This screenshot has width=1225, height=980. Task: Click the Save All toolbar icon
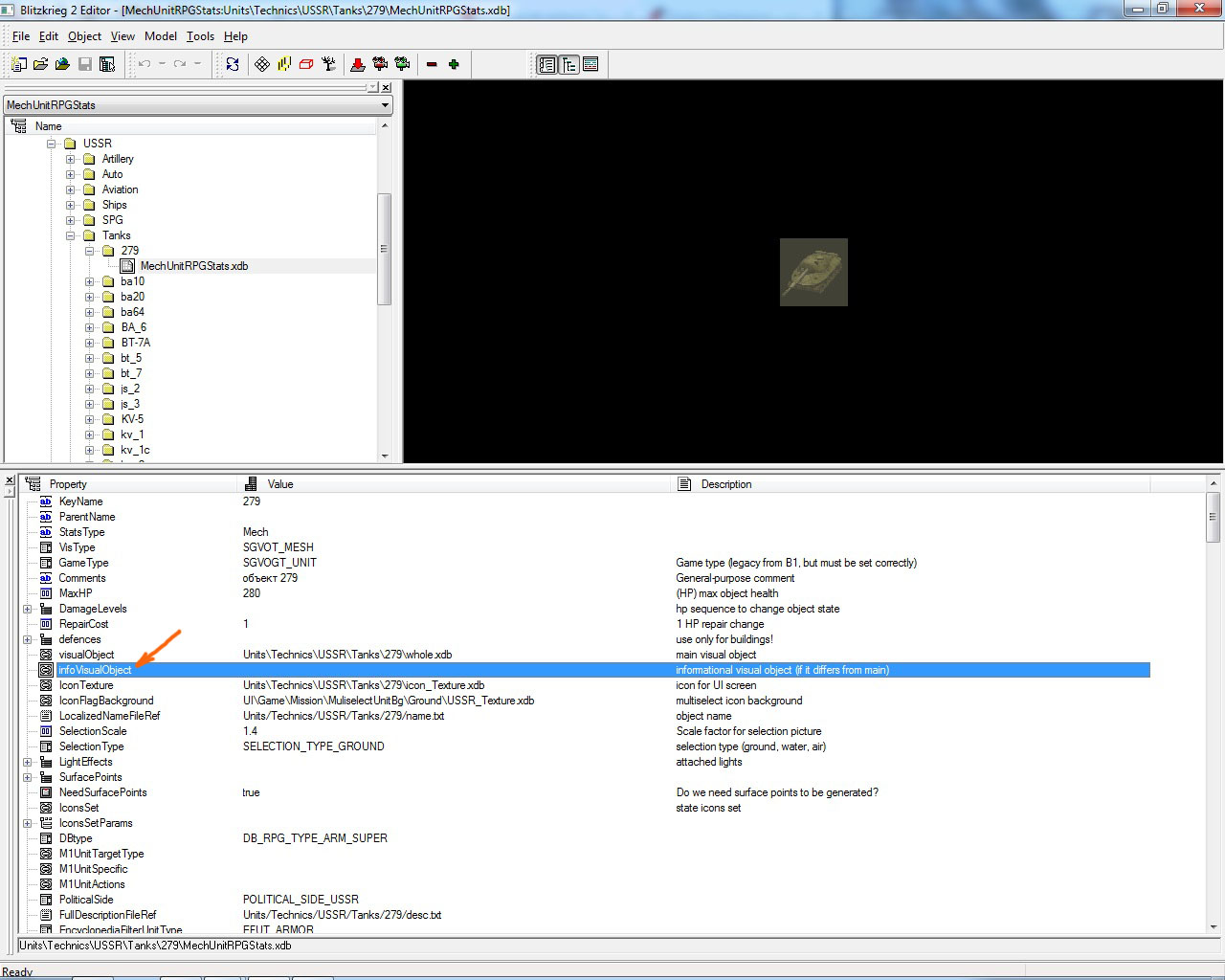[x=107, y=64]
